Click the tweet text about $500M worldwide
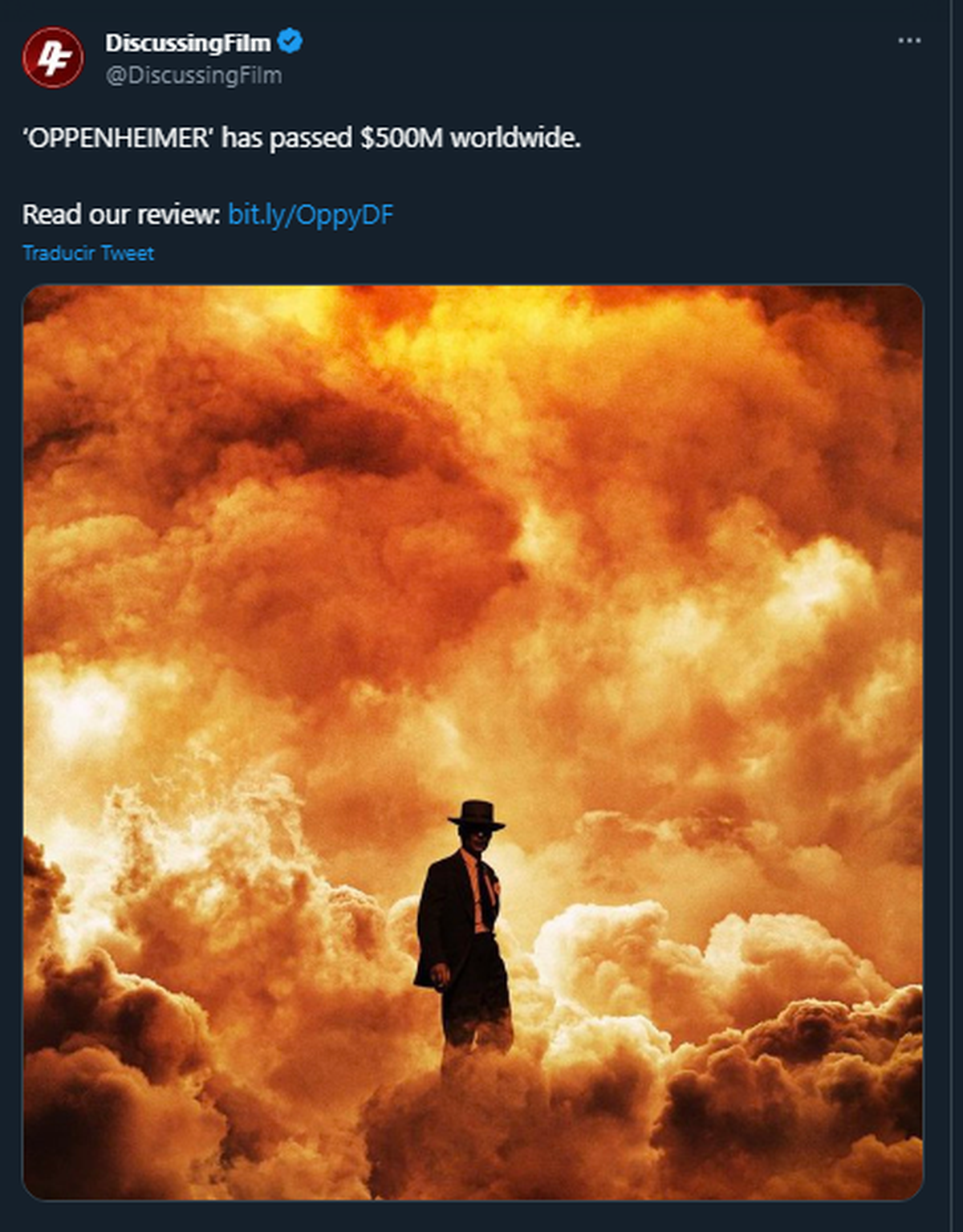Screen dimensions: 963x1232 [x=301, y=138]
